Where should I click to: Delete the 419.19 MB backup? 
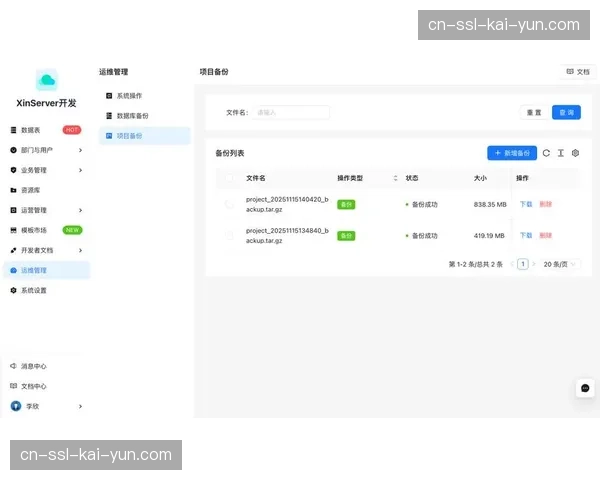[546, 235]
